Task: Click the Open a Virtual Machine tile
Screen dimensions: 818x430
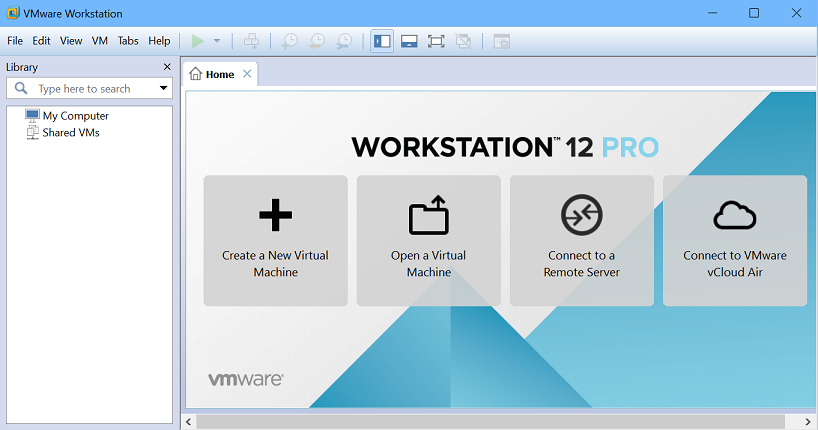Action: point(428,240)
